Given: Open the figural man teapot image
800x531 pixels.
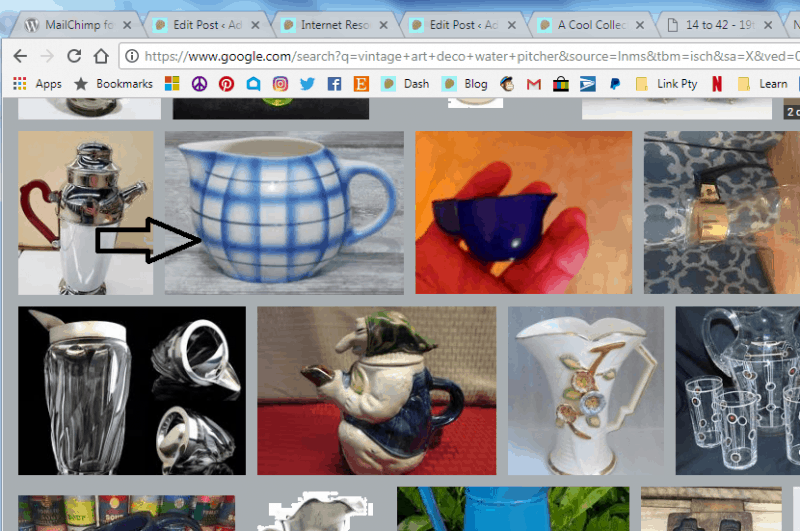Looking at the screenshot, I should (377, 391).
